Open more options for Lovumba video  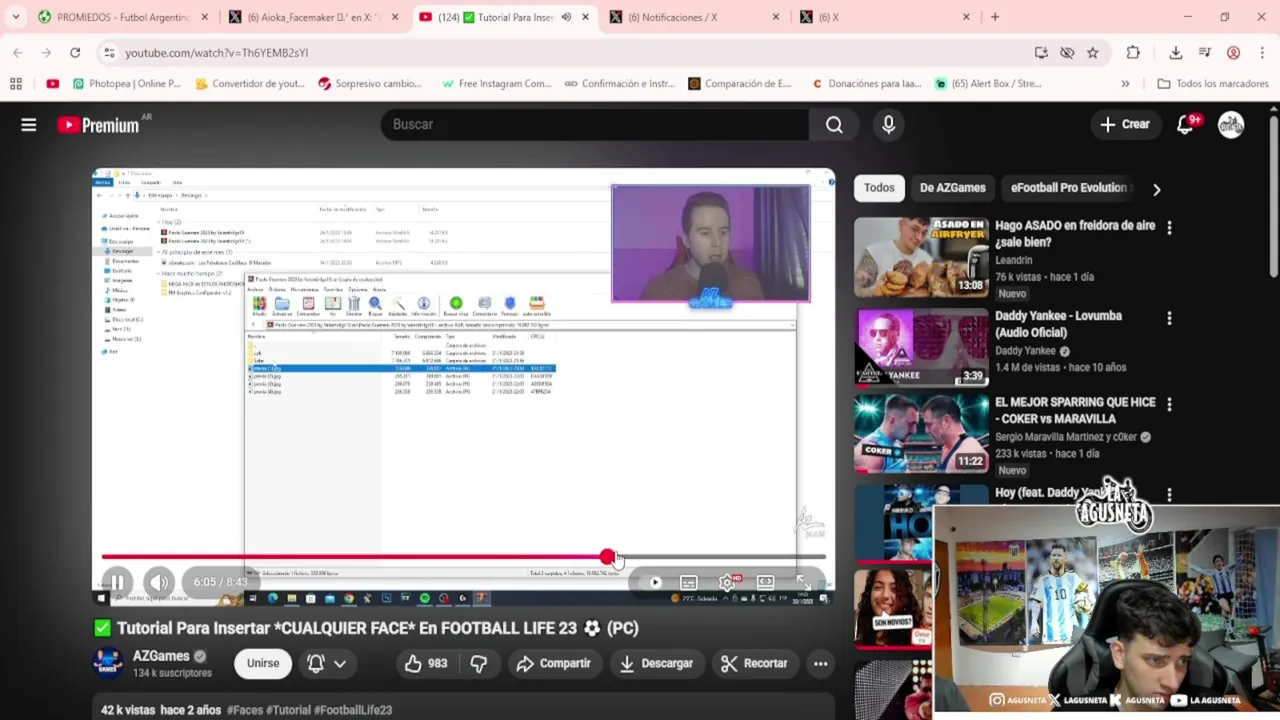click(1169, 318)
